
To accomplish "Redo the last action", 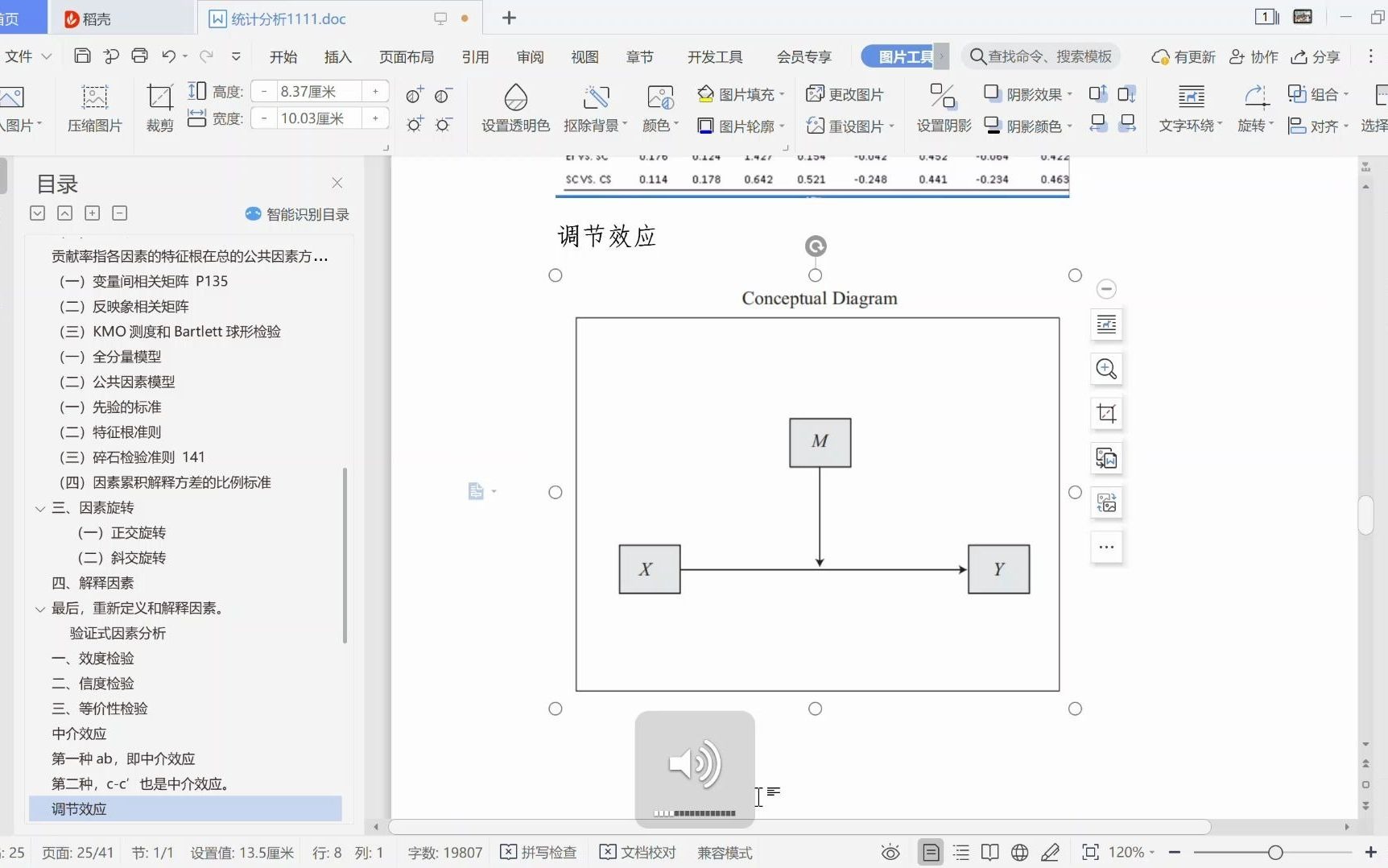I will pos(207,56).
